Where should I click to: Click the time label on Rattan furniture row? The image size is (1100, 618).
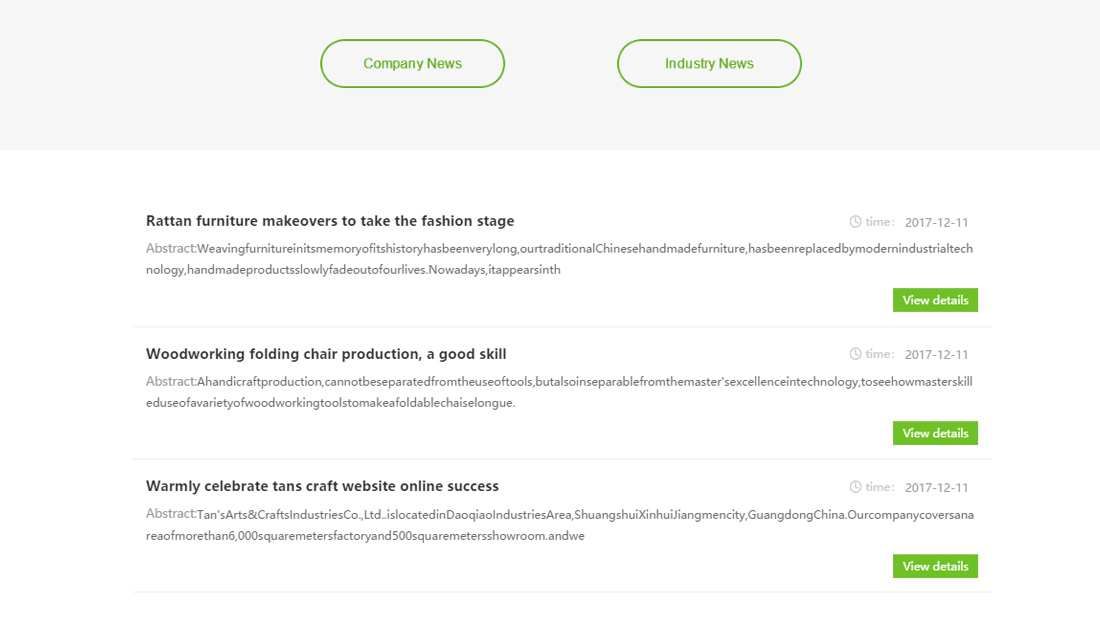pyautogui.click(x=880, y=222)
